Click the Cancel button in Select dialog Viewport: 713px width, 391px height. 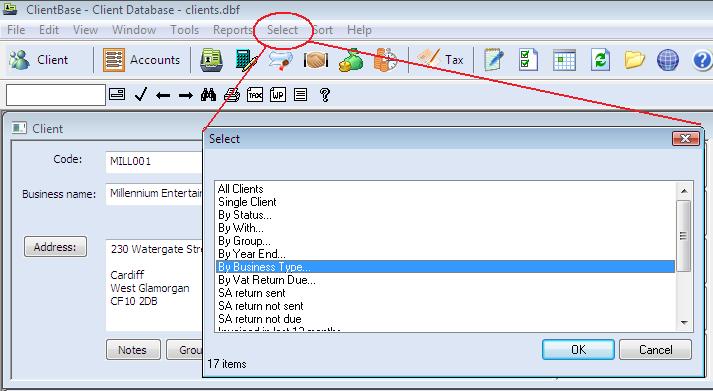click(x=655, y=350)
